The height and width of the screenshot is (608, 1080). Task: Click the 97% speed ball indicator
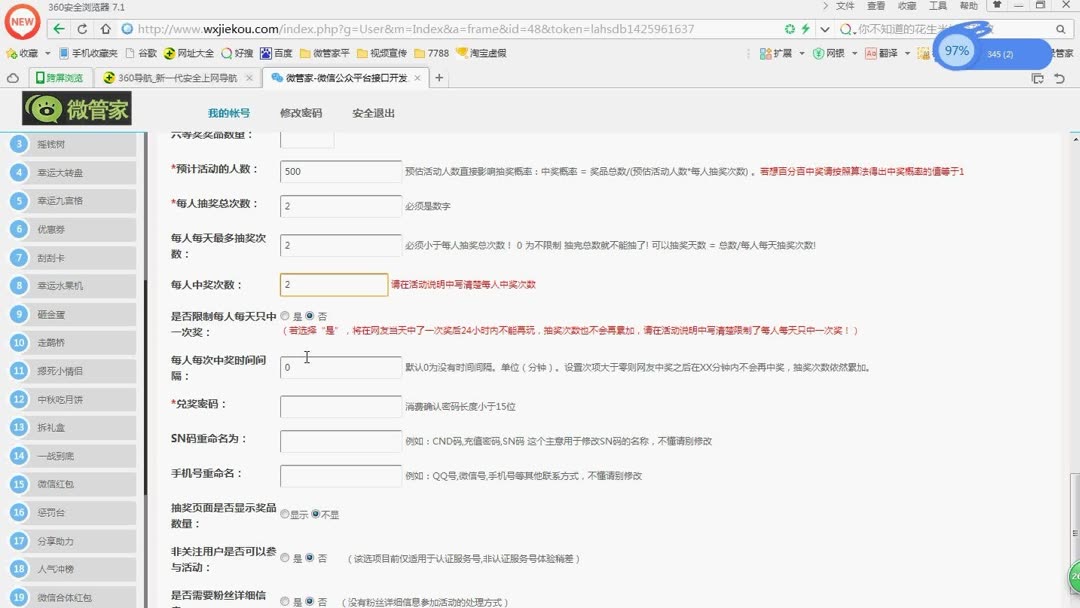coord(956,49)
